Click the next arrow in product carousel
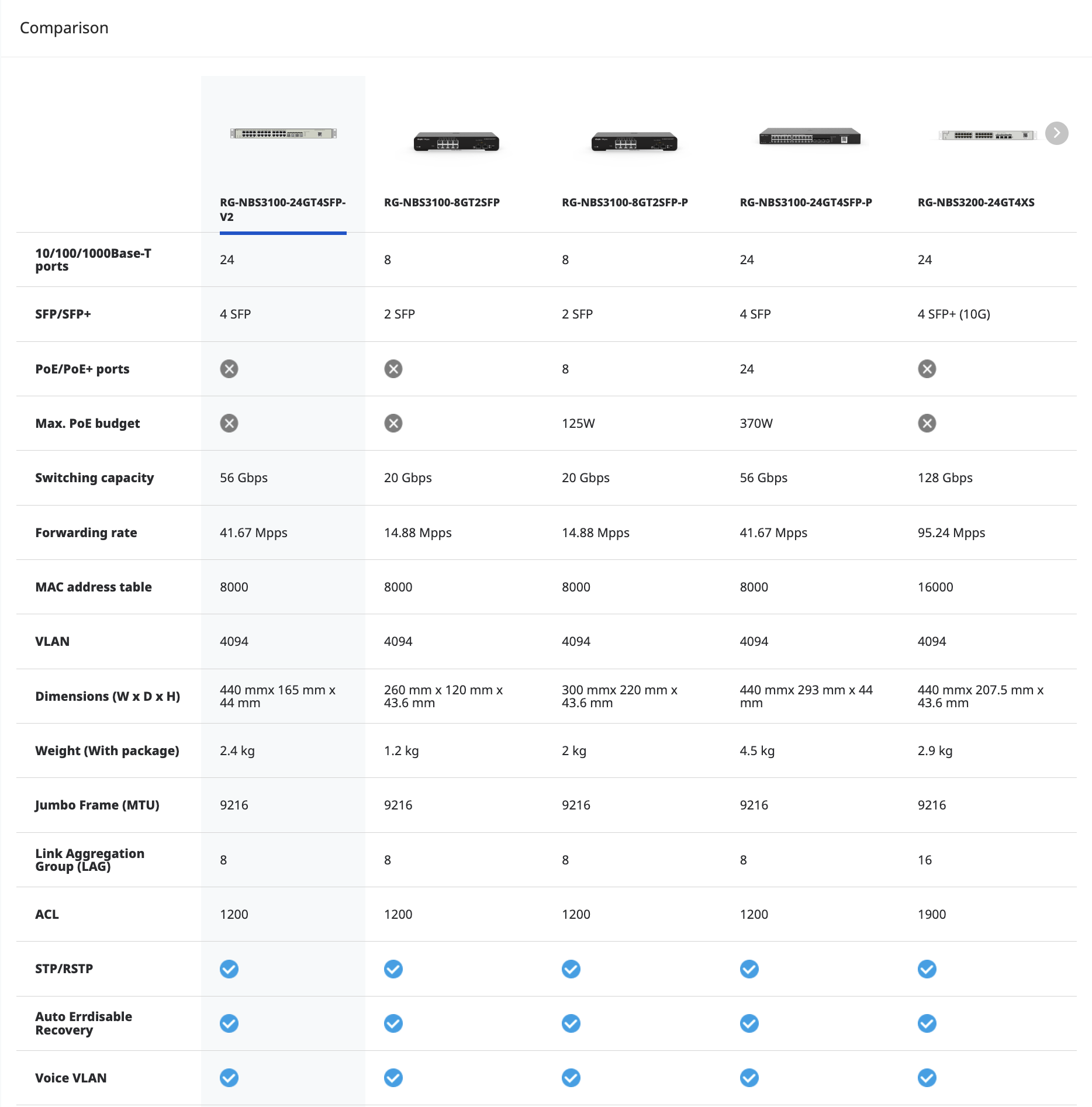This screenshot has height=1107, width=1092. 1056,133
